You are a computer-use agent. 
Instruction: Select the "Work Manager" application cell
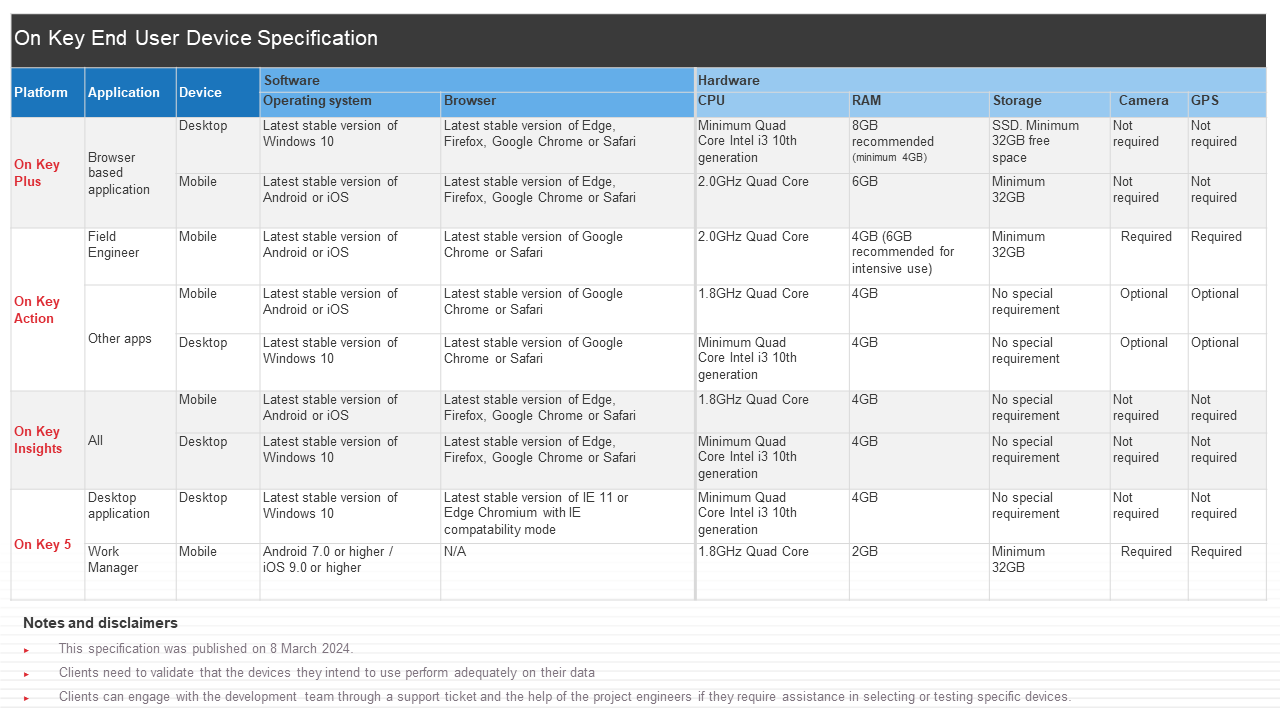pos(131,571)
